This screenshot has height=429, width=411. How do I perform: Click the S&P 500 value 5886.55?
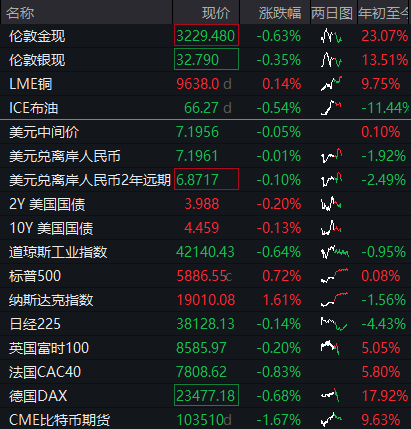(x=202, y=276)
